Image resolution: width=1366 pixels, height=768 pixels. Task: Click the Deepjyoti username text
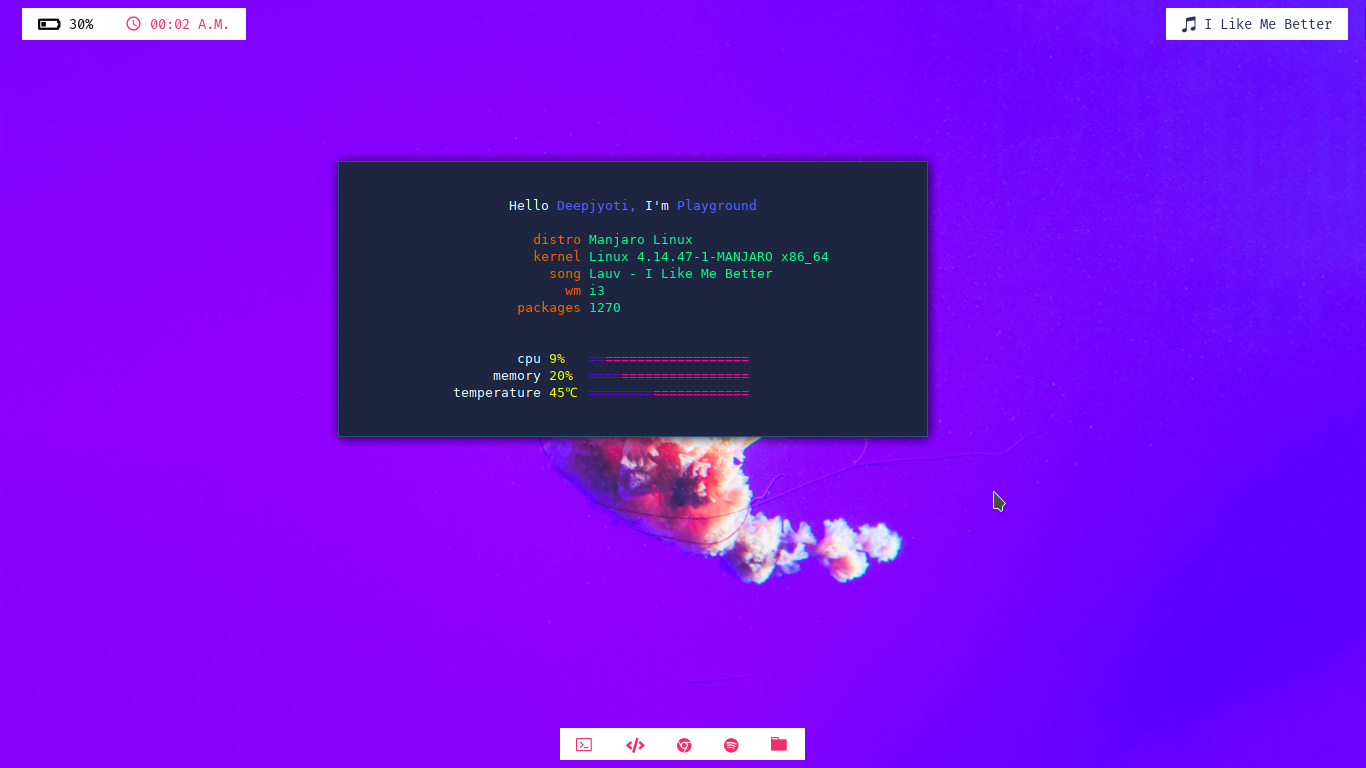click(x=593, y=205)
